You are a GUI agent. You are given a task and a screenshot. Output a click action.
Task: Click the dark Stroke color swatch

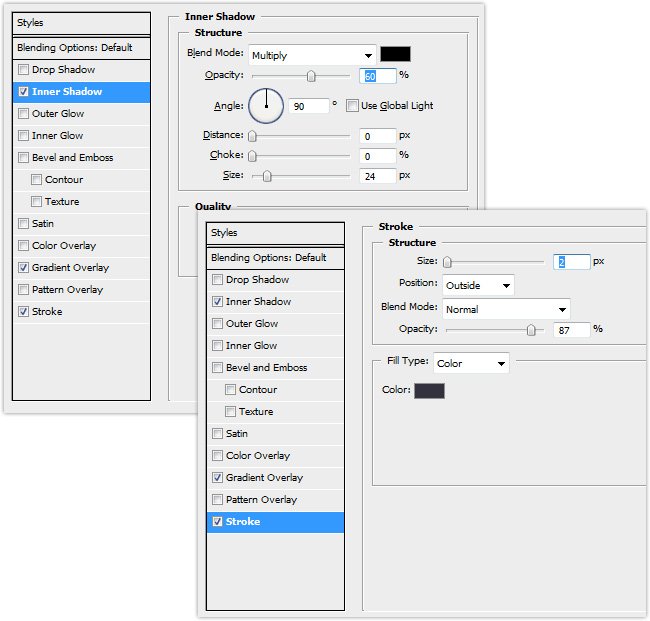point(429,391)
